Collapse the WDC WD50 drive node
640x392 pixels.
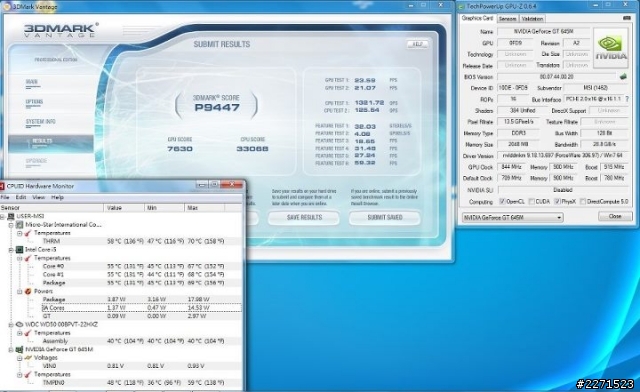11,325
